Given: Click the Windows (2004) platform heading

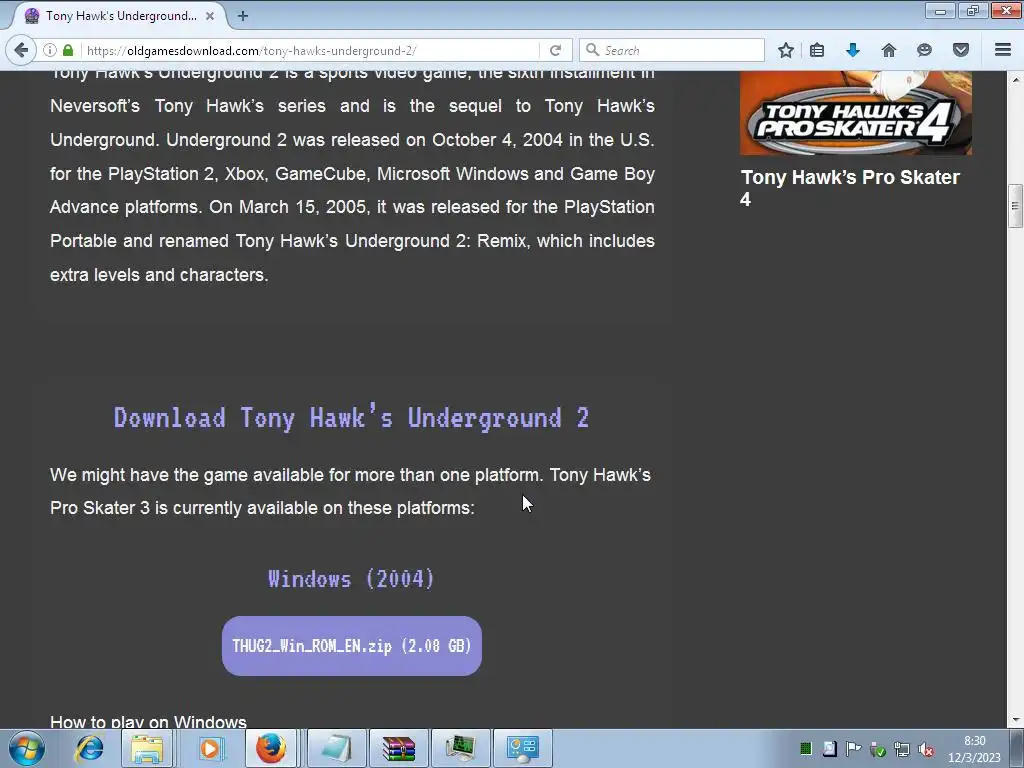Looking at the screenshot, I should 351,579.
